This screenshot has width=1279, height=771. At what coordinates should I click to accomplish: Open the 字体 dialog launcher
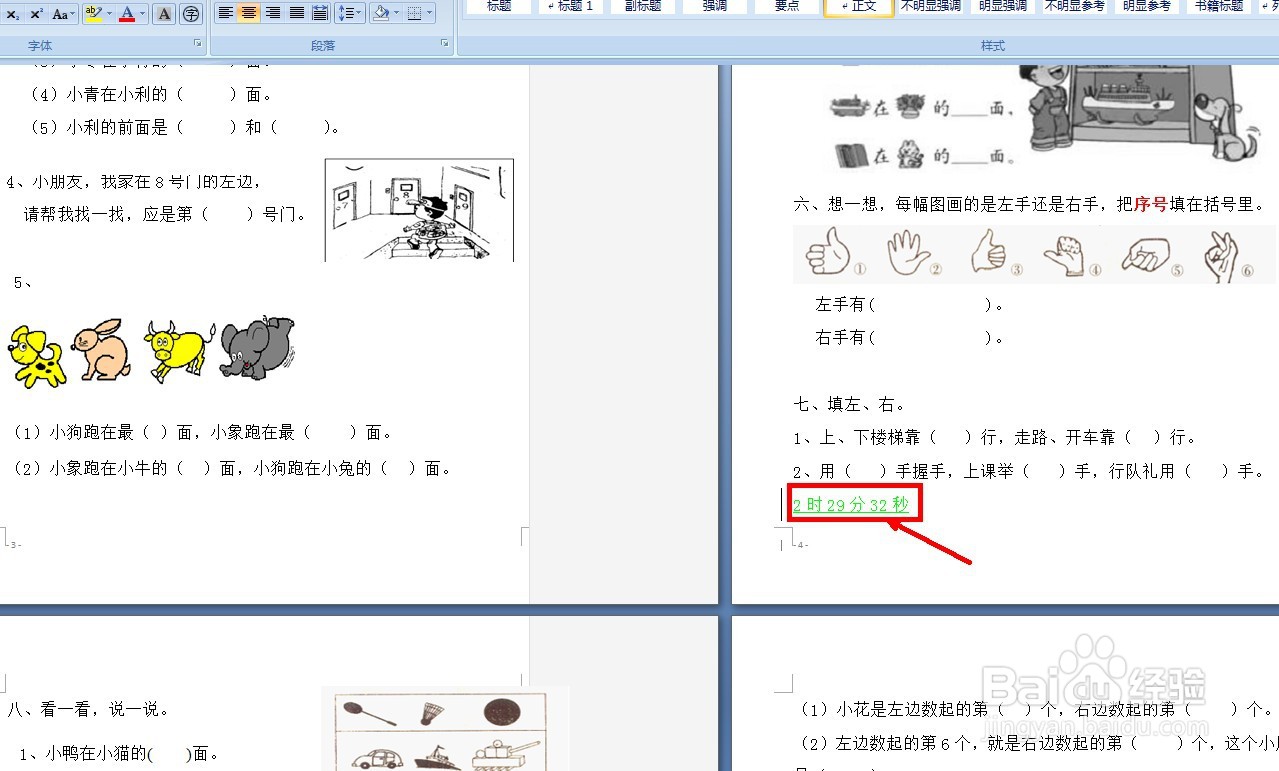click(x=196, y=42)
